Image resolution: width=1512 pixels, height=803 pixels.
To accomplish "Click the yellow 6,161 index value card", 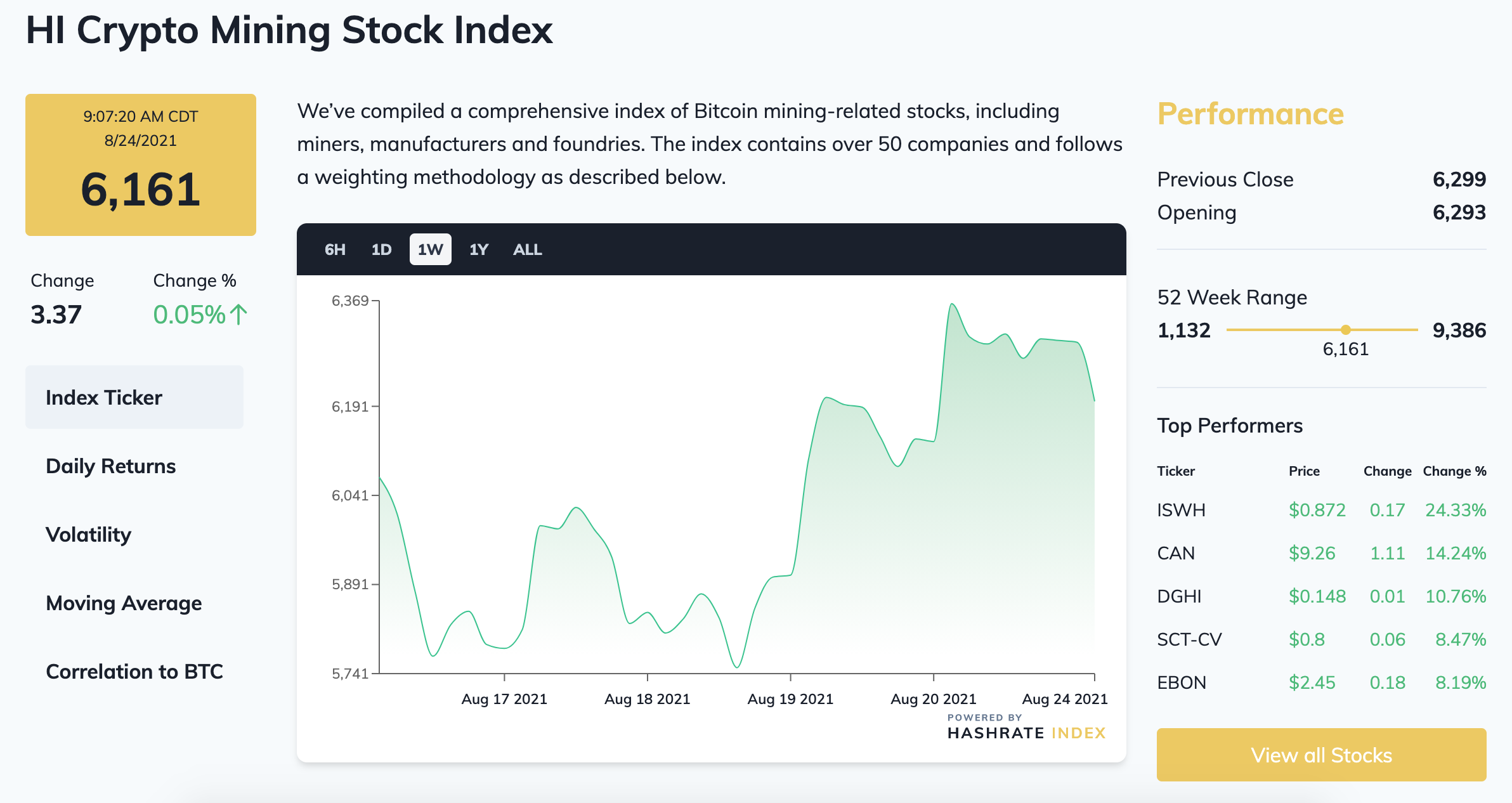I will [x=141, y=165].
